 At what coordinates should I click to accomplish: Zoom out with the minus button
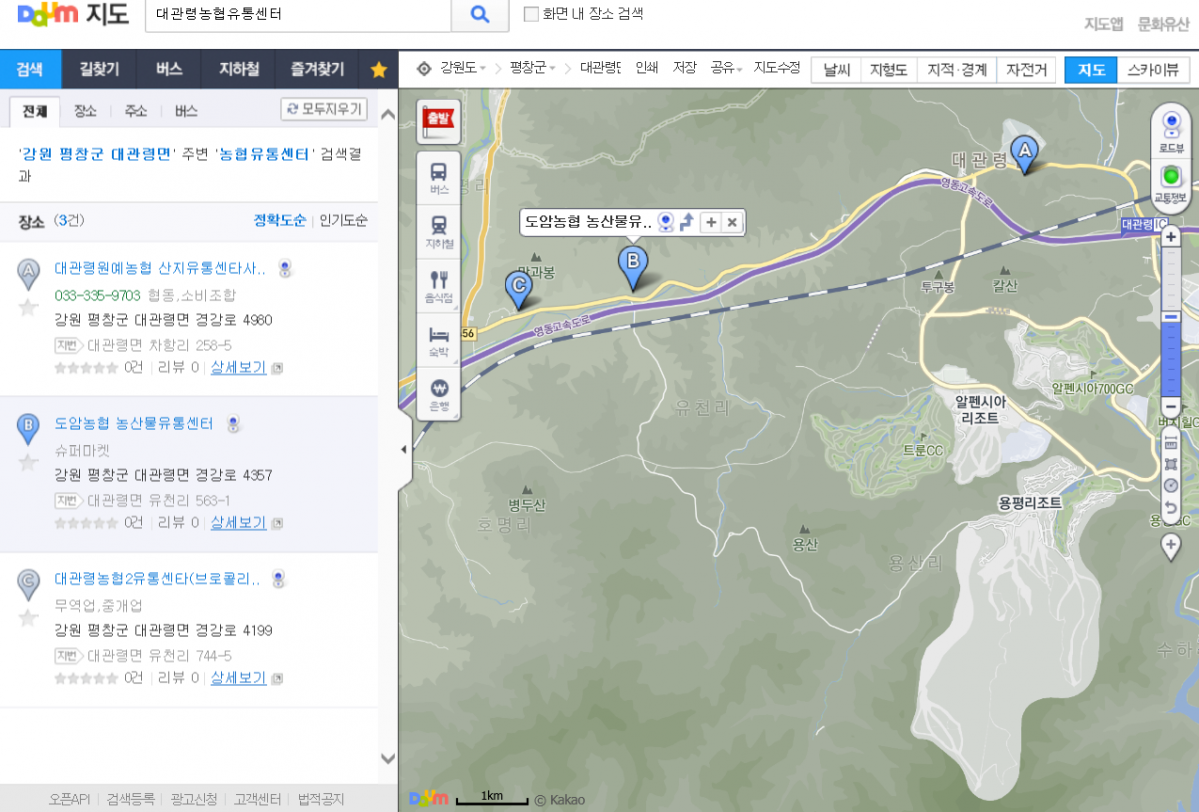1171,407
